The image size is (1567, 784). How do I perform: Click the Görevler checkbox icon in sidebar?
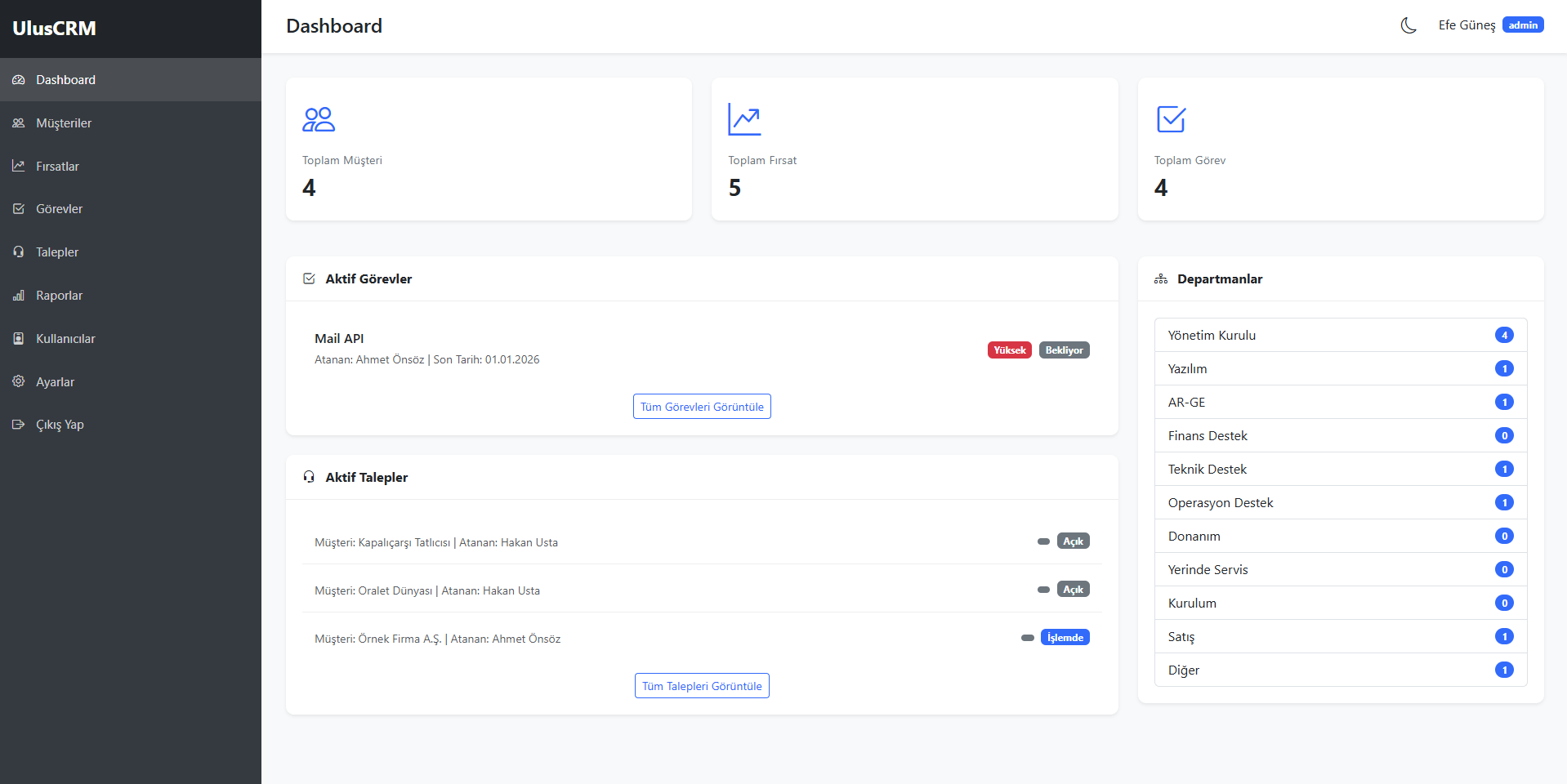[19, 209]
